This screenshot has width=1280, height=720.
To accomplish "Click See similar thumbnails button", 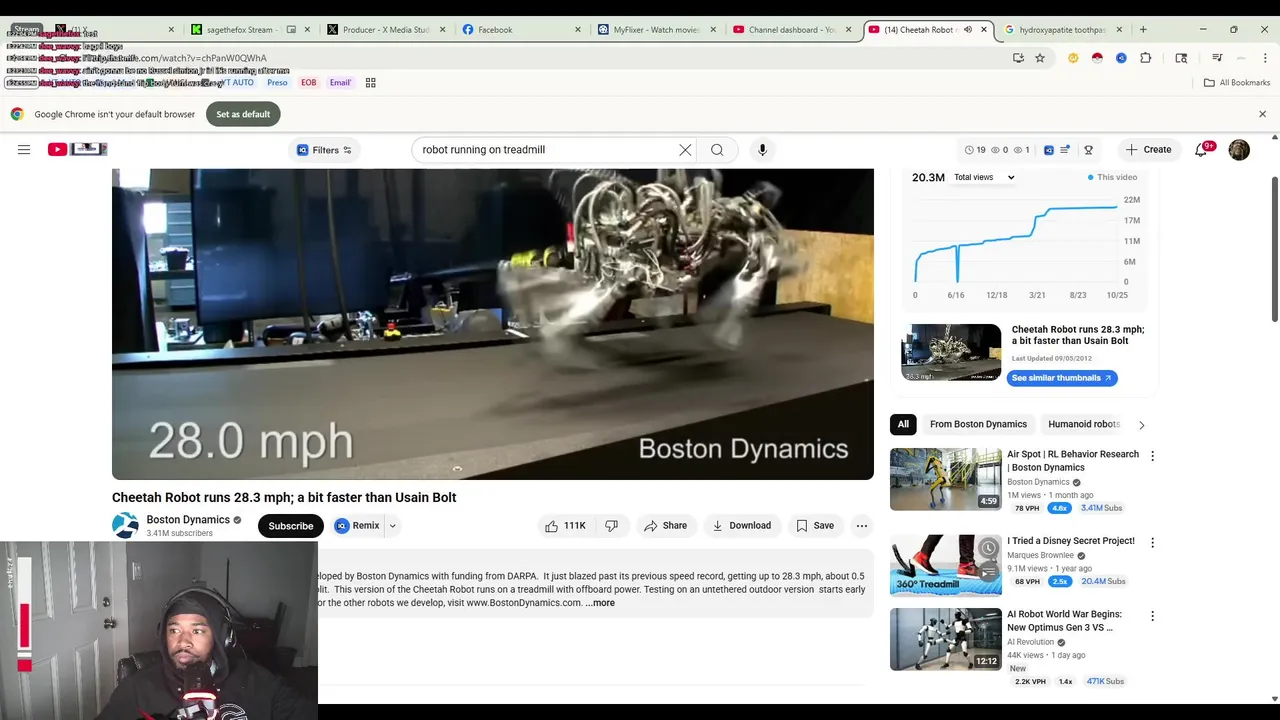I will 1061,378.
